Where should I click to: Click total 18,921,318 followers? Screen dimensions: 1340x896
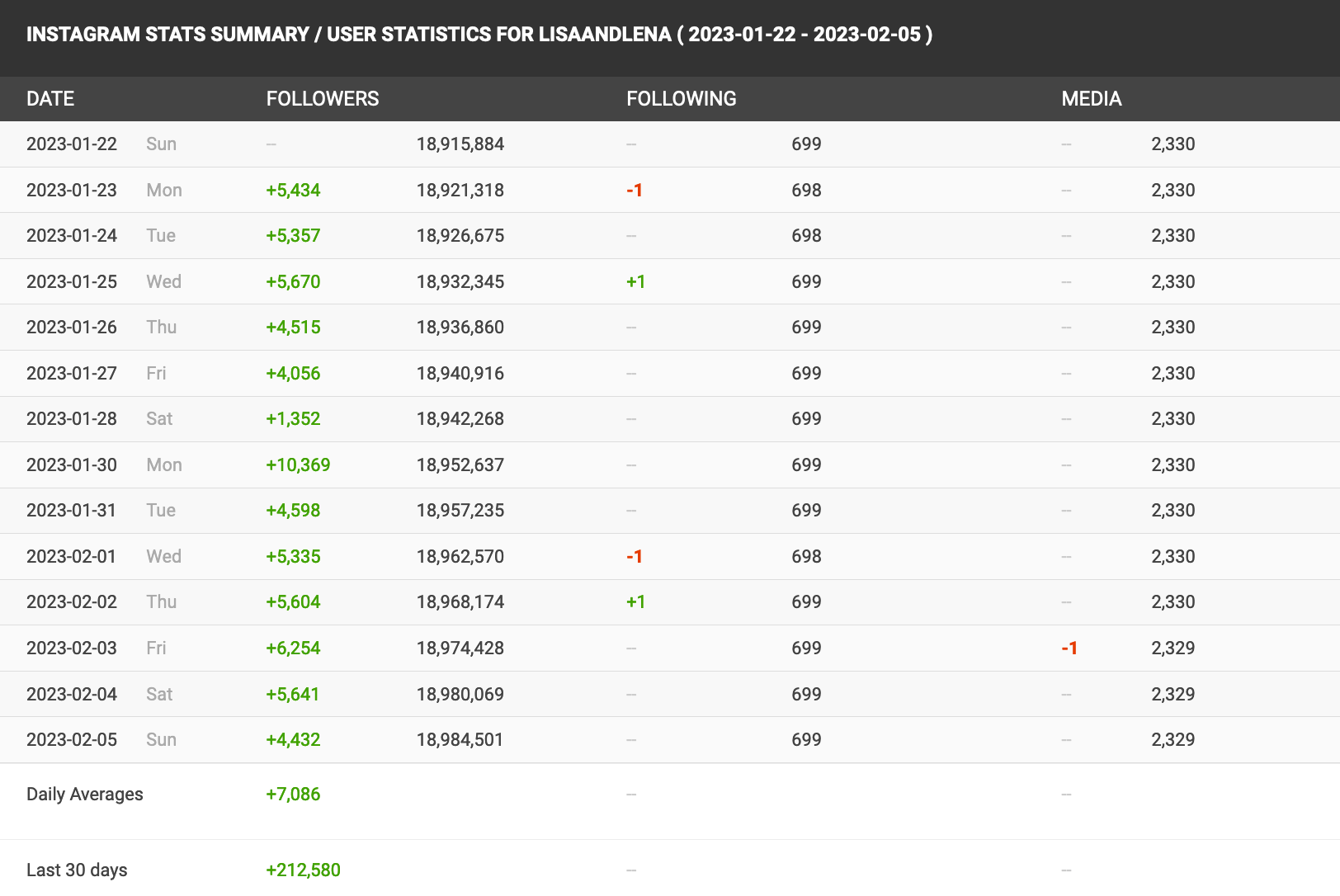(460, 191)
